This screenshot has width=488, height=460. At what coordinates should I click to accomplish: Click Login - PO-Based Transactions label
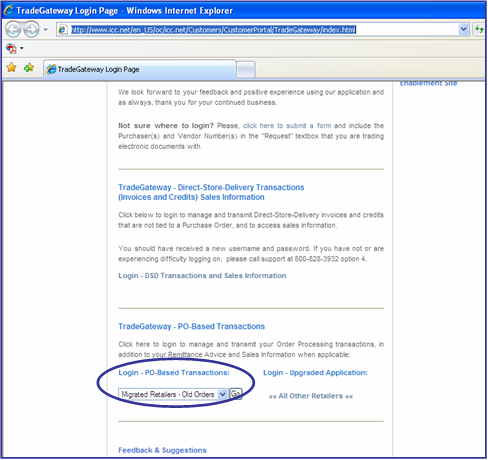[x=174, y=373]
